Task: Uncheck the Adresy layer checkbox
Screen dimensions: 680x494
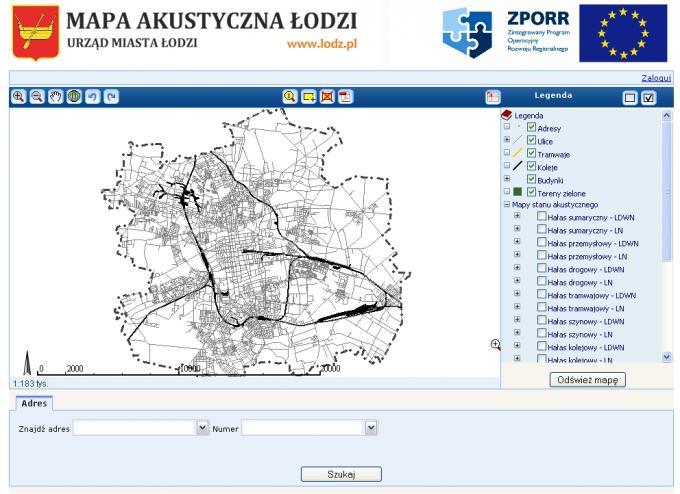Action: pyautogui.click(x=532, y=128)
